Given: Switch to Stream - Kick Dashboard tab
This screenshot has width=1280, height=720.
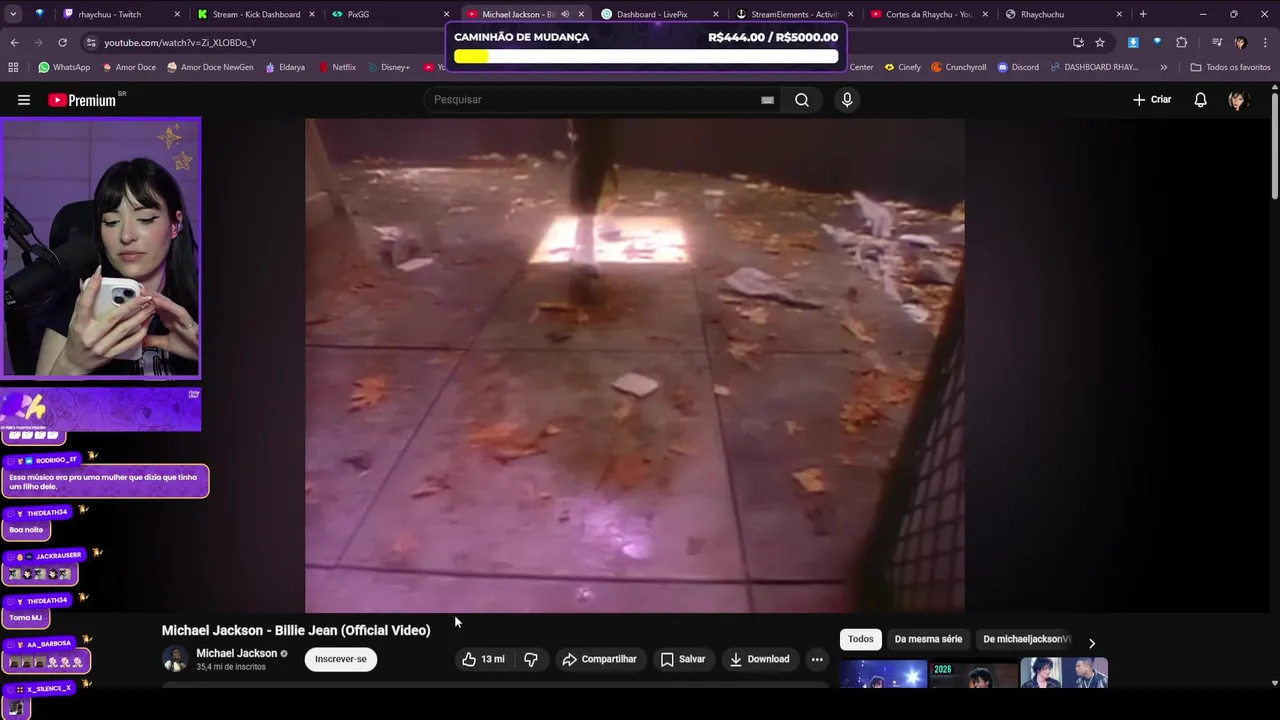Looking at the screenshot, I should tap(255, 14).
